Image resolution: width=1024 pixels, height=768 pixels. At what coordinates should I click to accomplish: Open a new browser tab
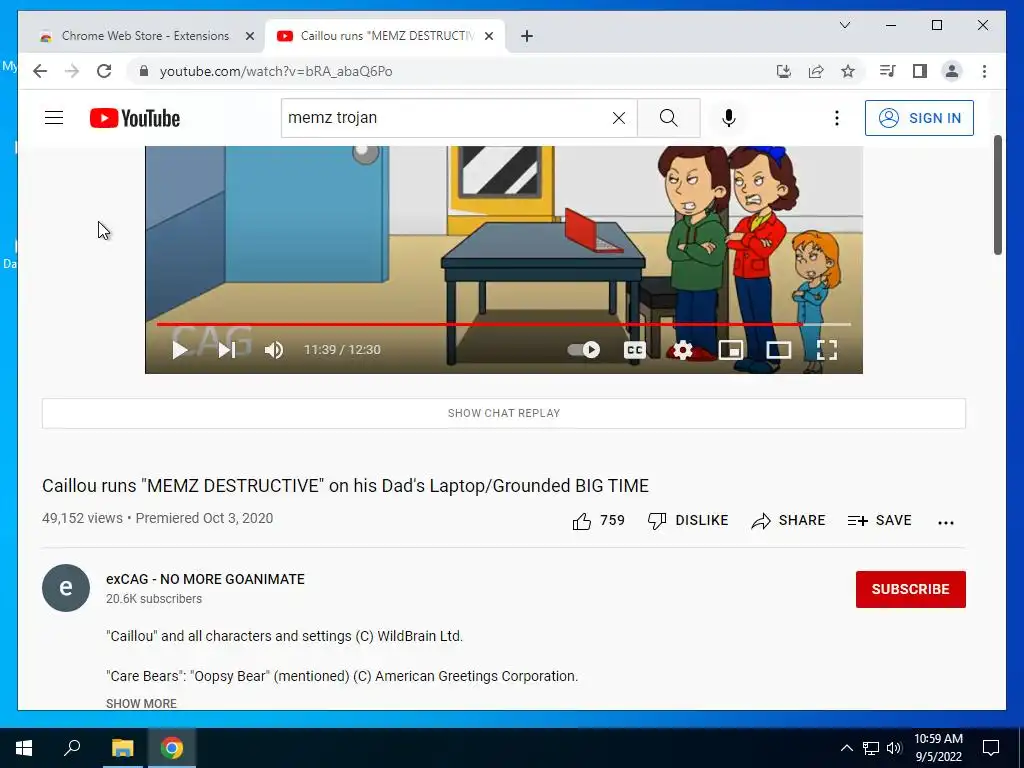527,36
